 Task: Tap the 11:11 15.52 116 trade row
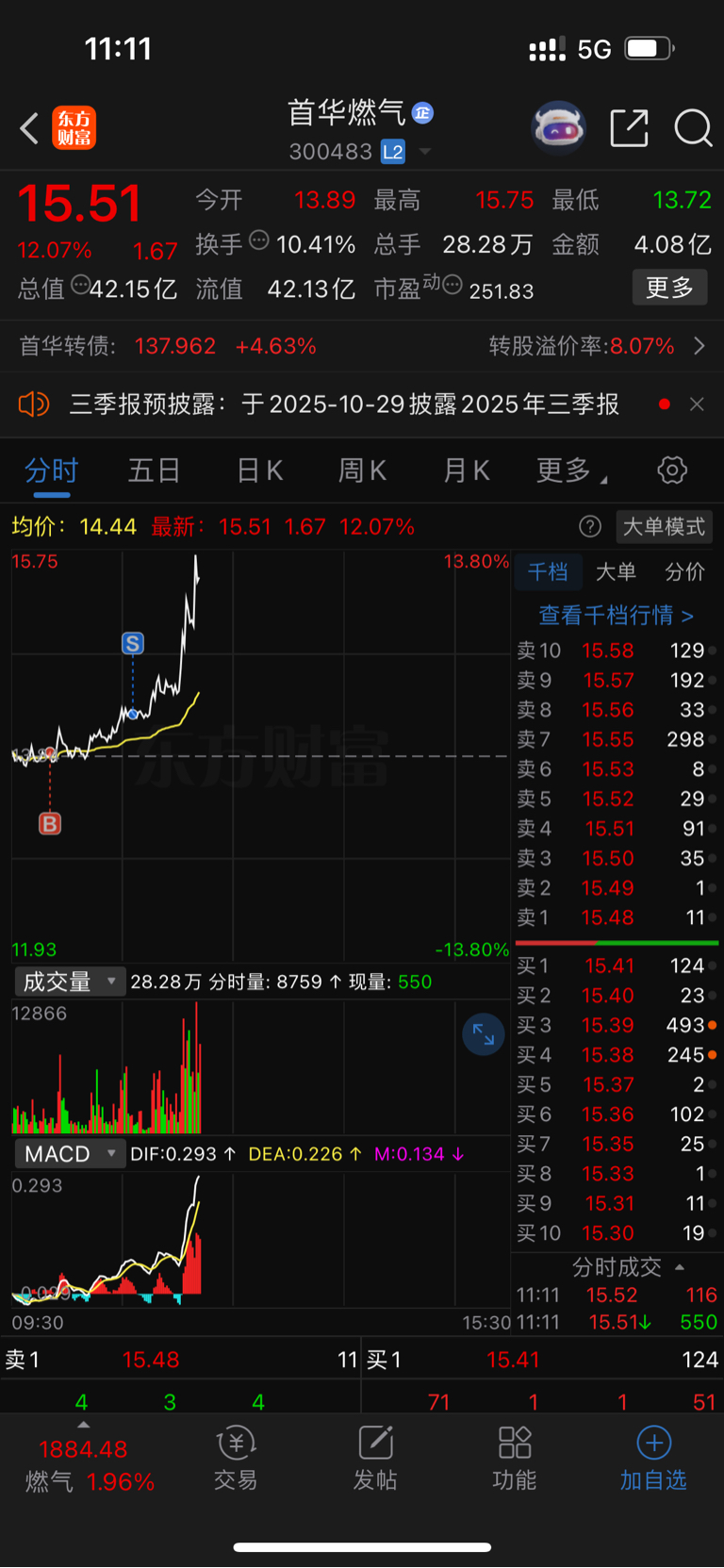tap(617, 1295)
